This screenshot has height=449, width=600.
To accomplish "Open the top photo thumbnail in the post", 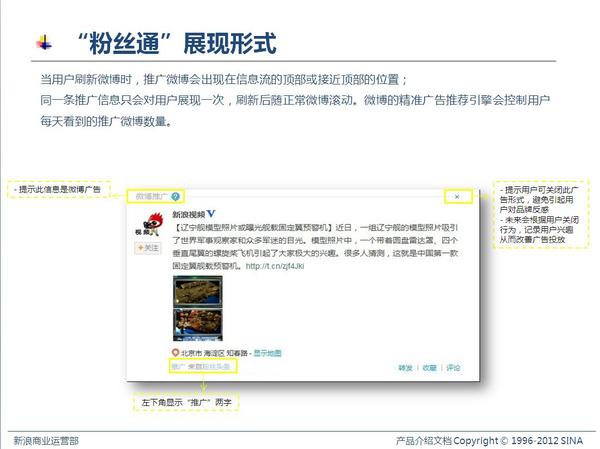I will pos(197,291).
